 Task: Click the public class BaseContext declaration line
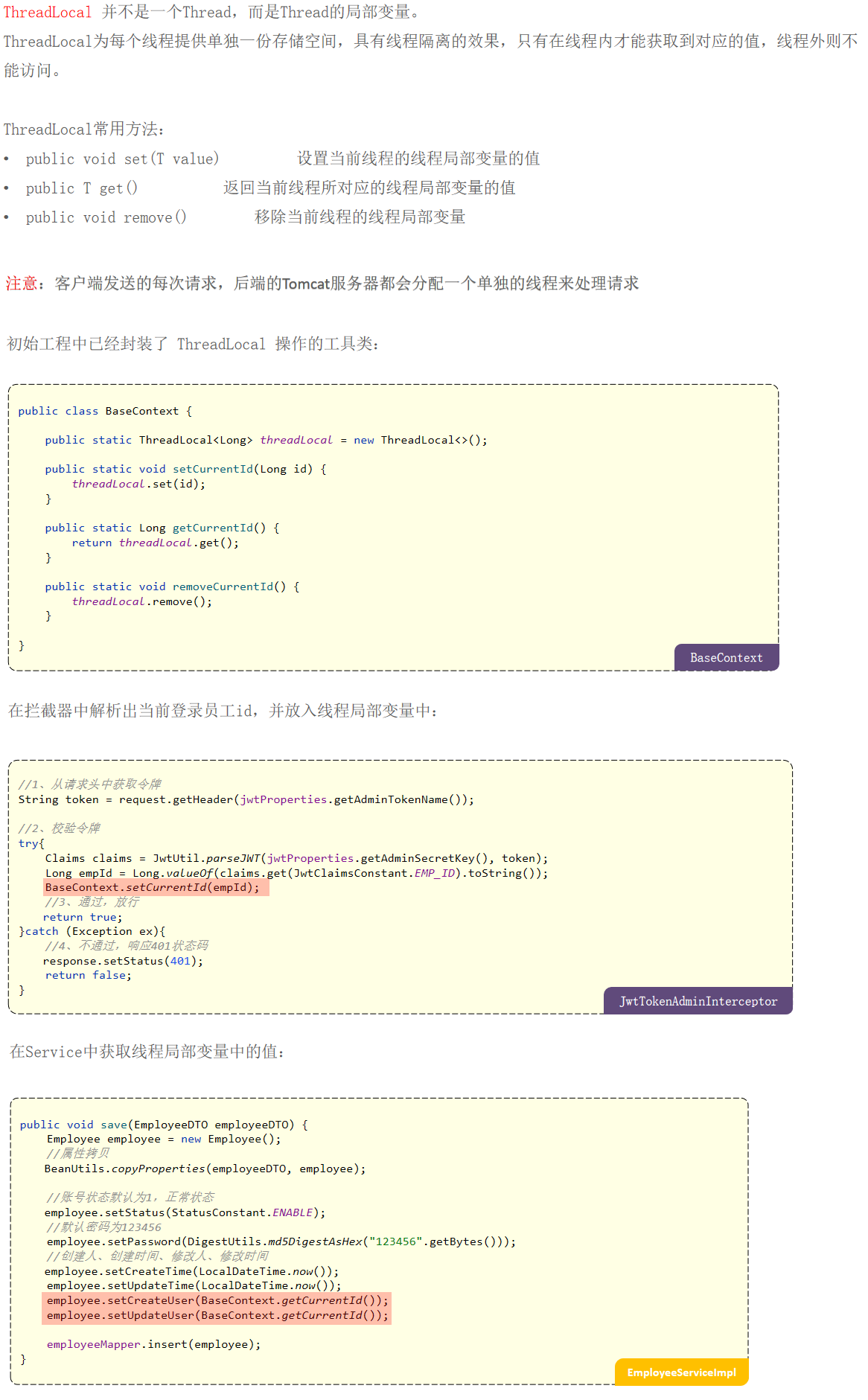pyautogui.click(x=105, y=411)
